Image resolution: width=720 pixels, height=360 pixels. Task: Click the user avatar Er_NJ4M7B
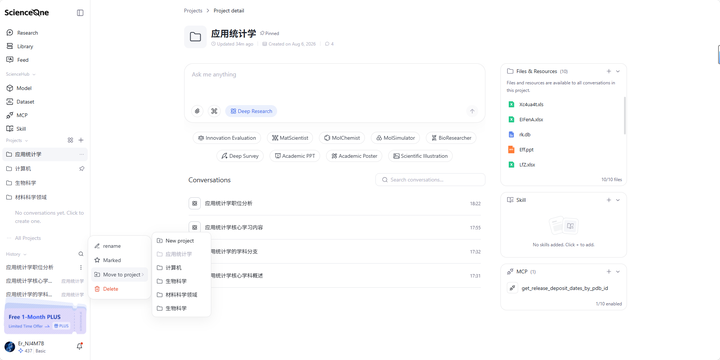[x=10, y=347]
